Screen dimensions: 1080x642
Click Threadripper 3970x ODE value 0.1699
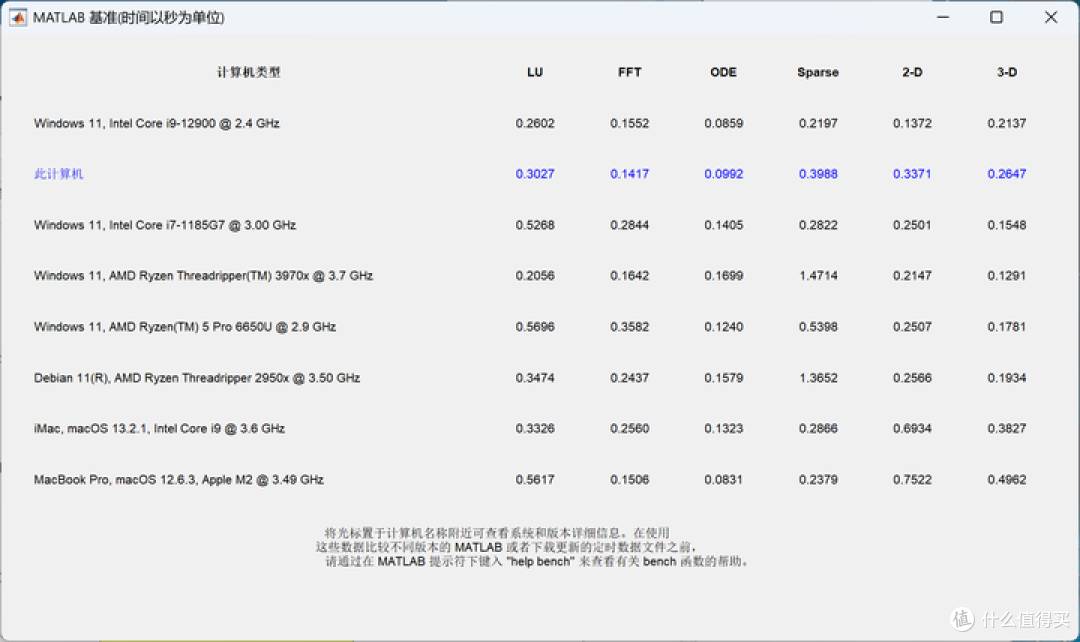click(x=723, y=276)
